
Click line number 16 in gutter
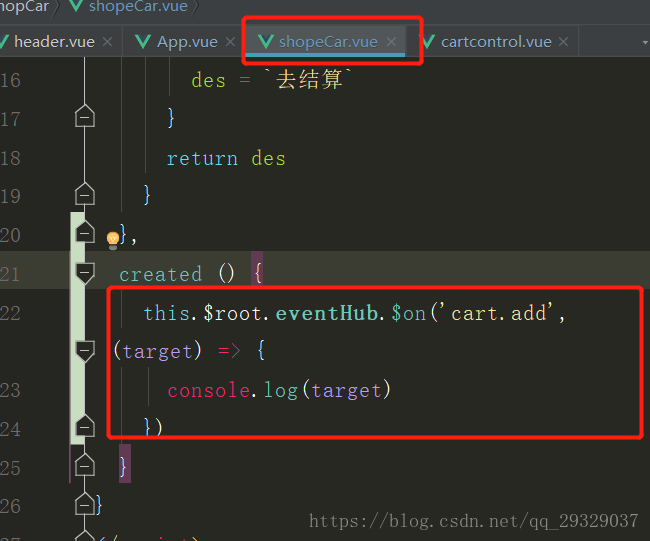[x=10, y=80]
